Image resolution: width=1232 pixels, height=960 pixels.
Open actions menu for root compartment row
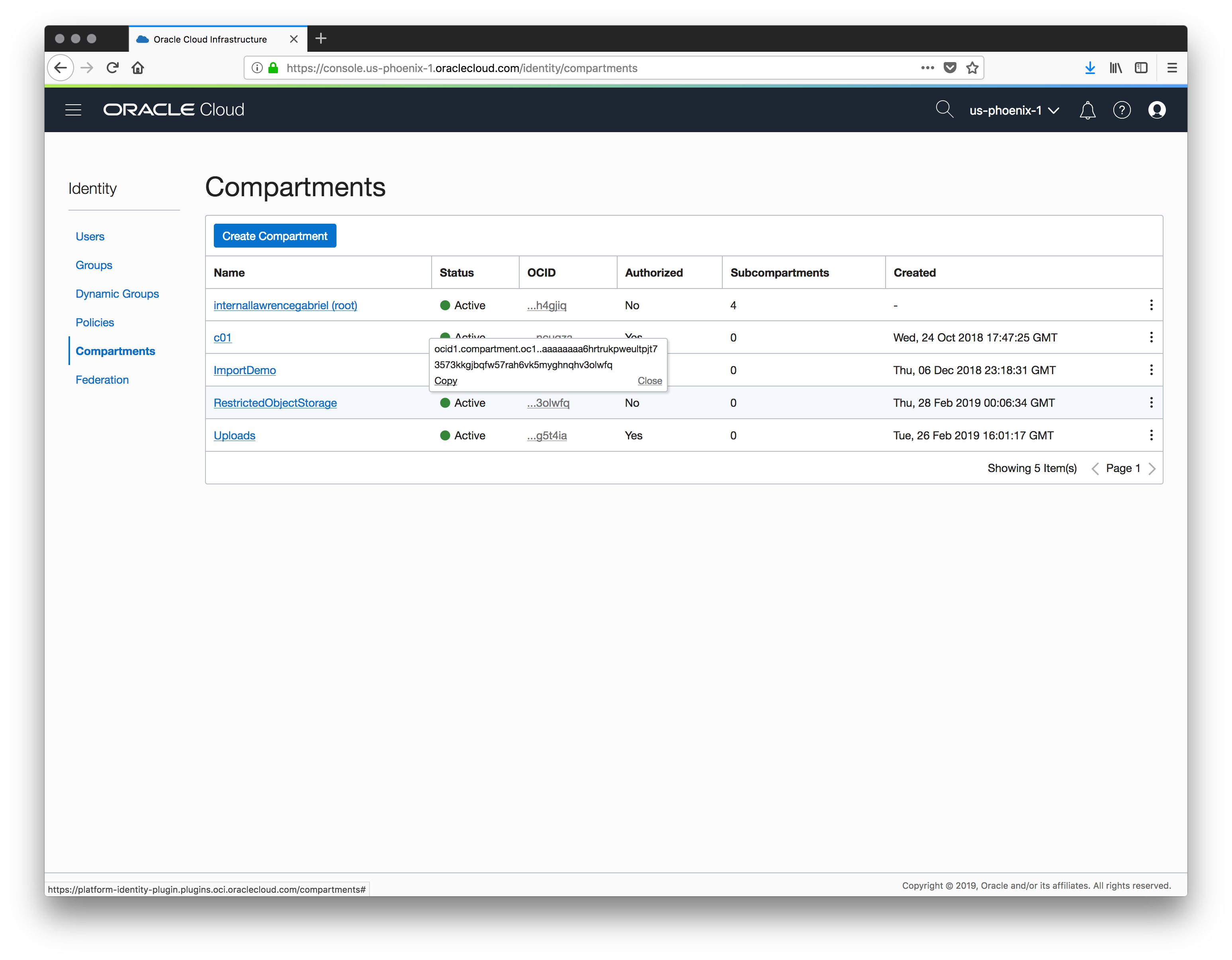1151,305
